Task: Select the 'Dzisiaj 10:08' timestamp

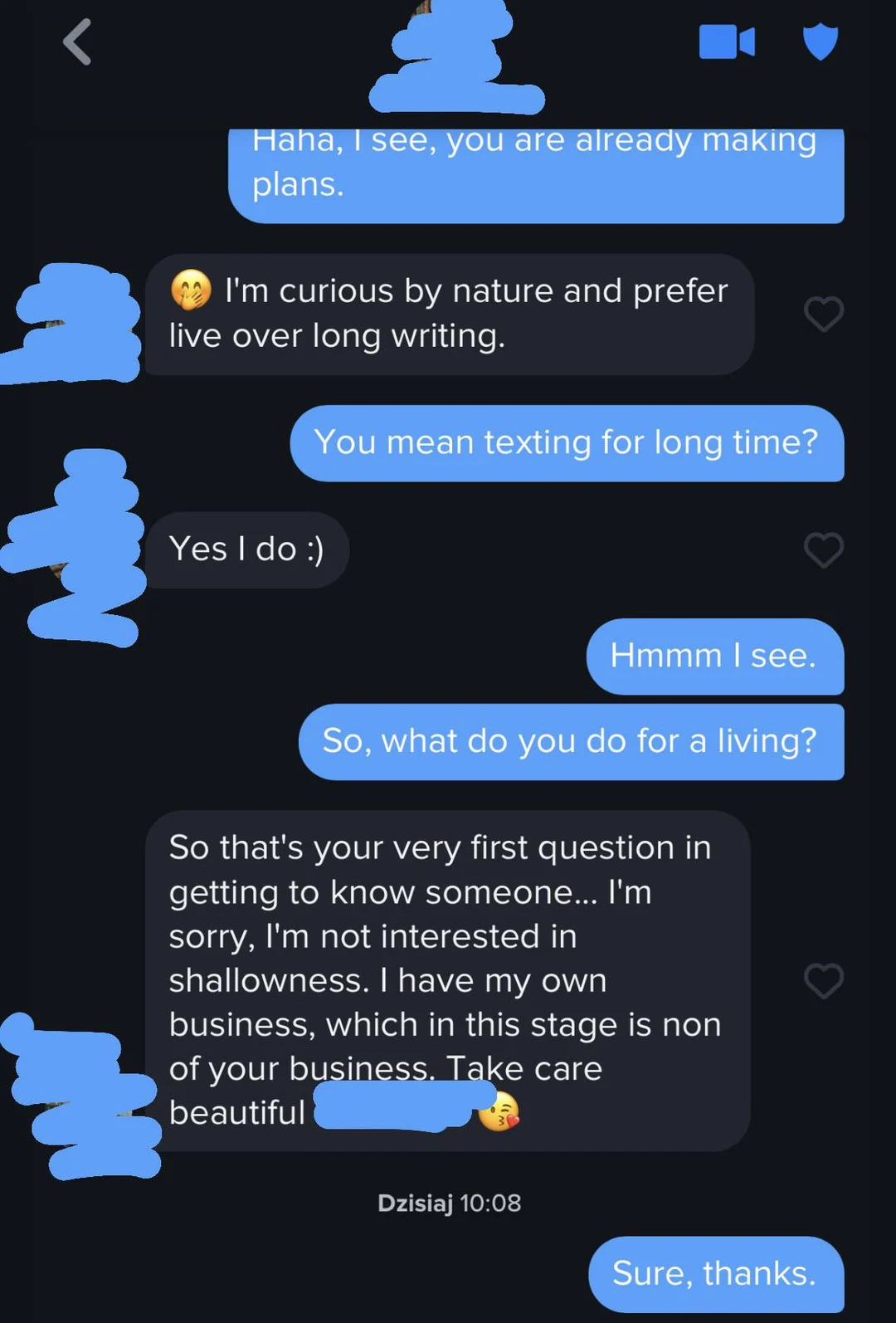Action: [x=448, y=1202]
